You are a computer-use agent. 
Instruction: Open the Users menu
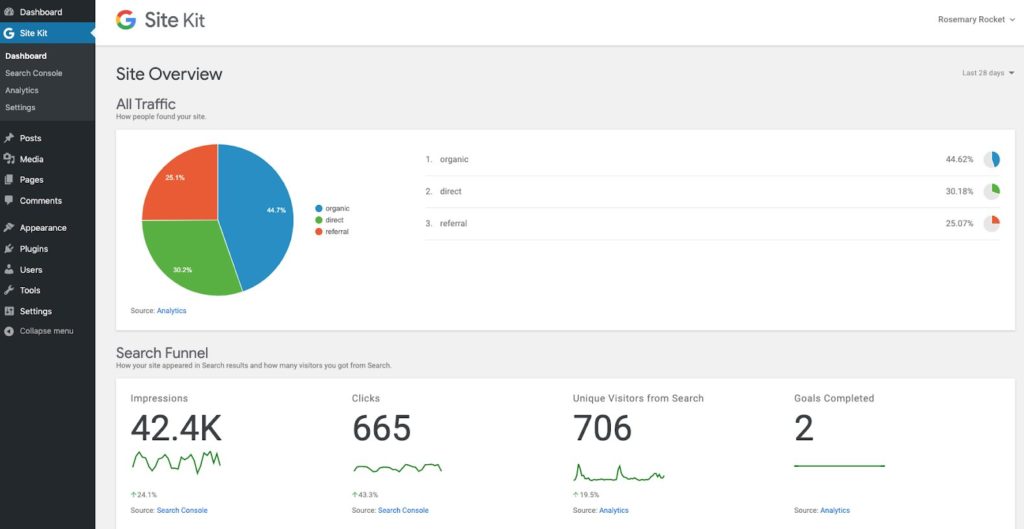(48, 270)
